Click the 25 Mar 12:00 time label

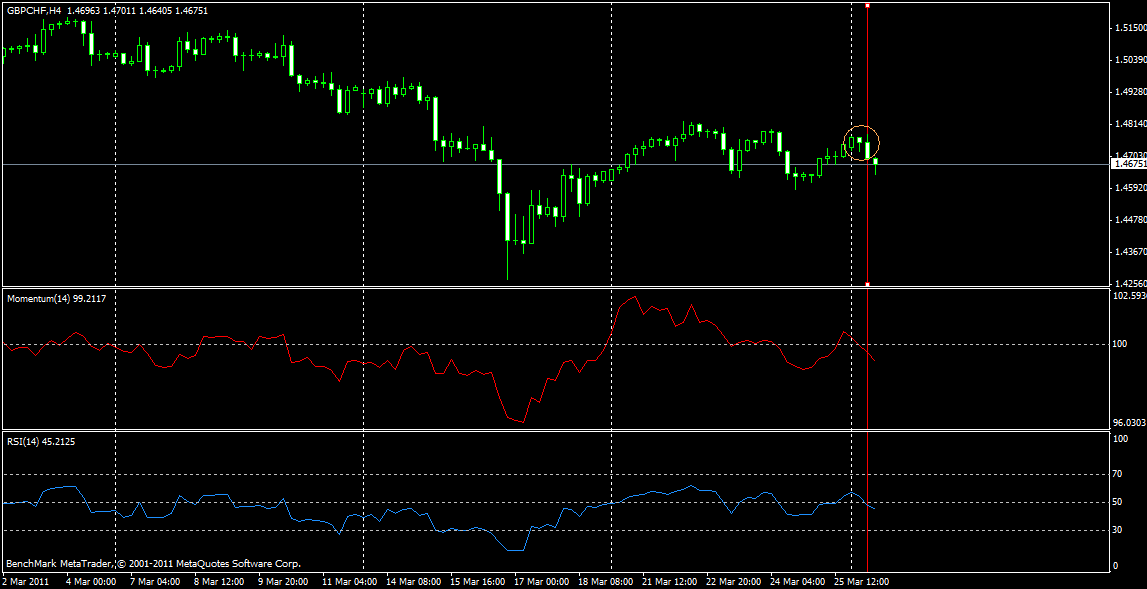coord(863,582)
